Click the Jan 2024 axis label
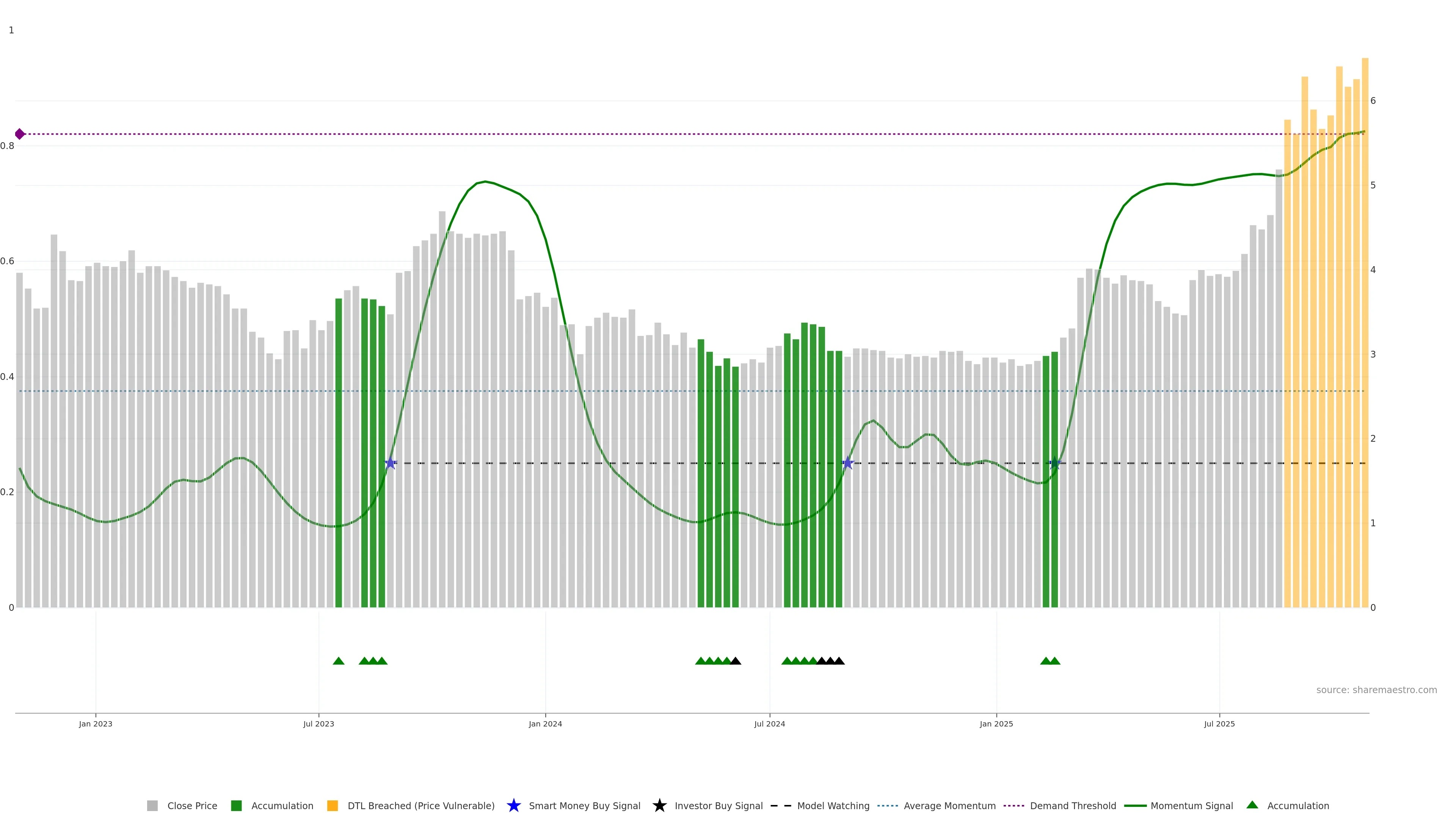This screenshot has width=1456, height=819. click(x=545, y=724)
